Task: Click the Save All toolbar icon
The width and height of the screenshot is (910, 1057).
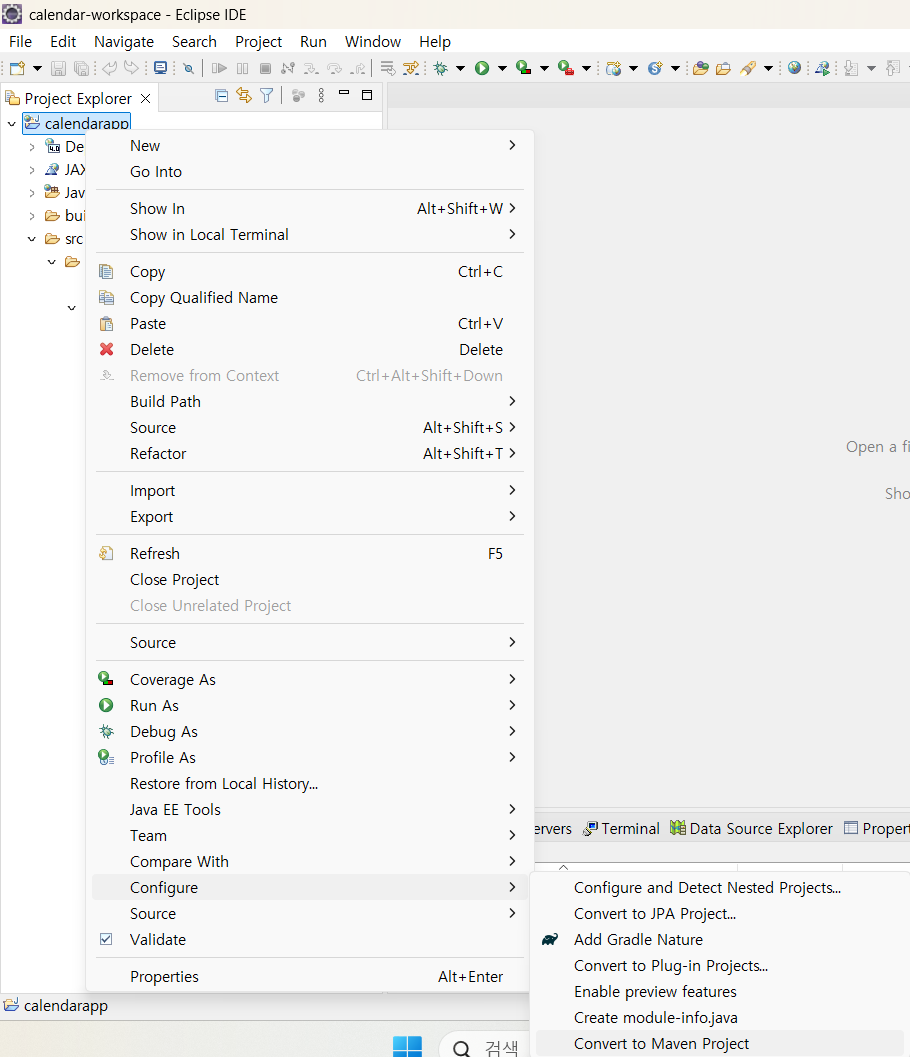Action: [x=81, y=68]
